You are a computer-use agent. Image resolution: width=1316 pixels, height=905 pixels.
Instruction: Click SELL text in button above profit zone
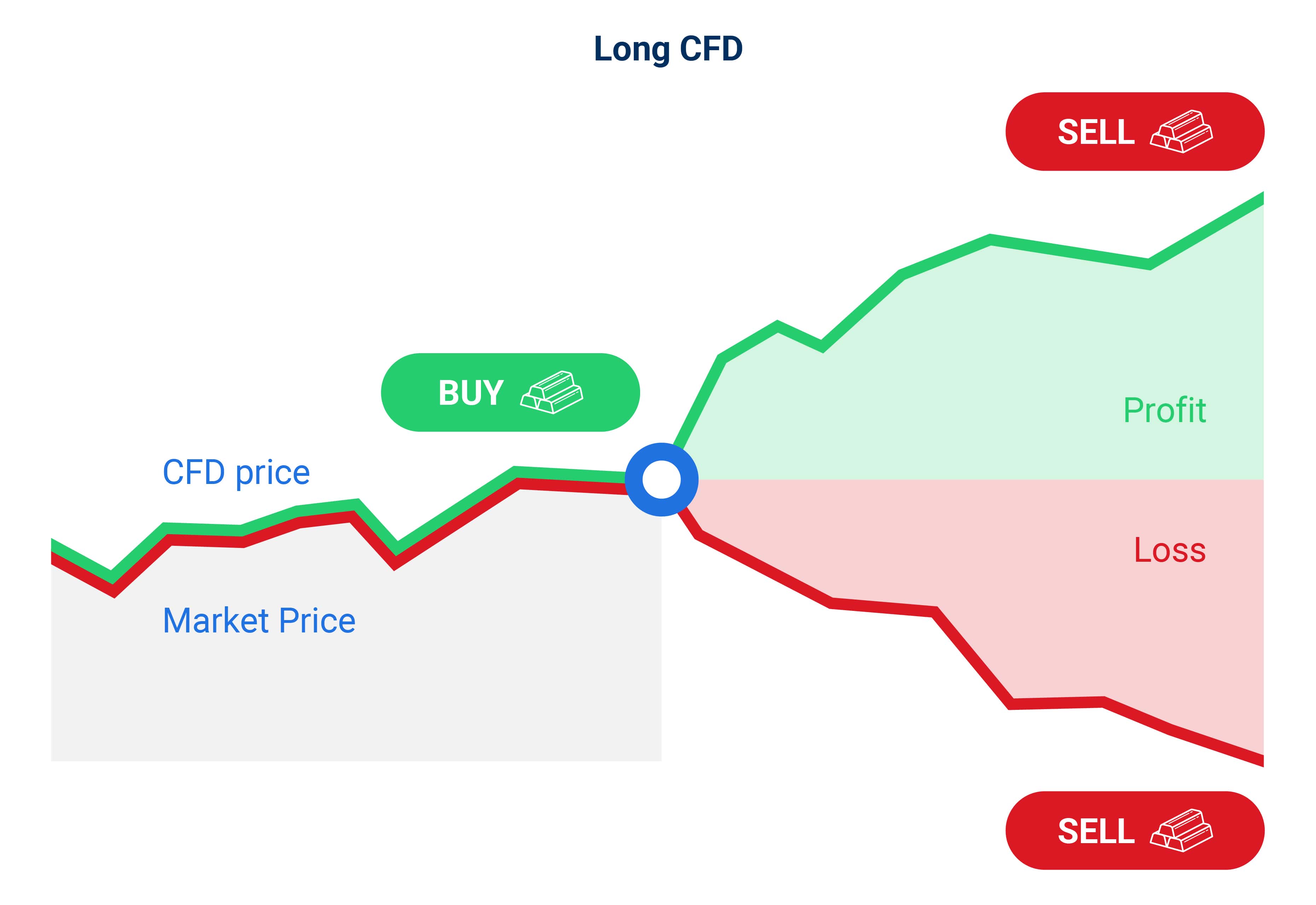coord(1096,132)
